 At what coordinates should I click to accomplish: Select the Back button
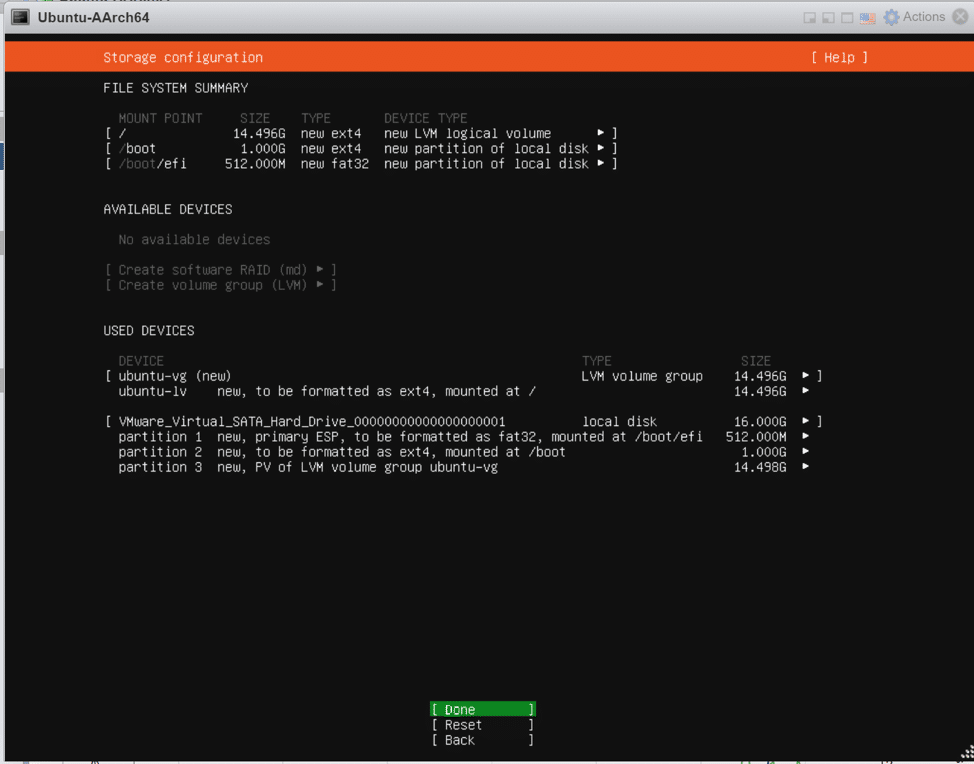point(483,740)
